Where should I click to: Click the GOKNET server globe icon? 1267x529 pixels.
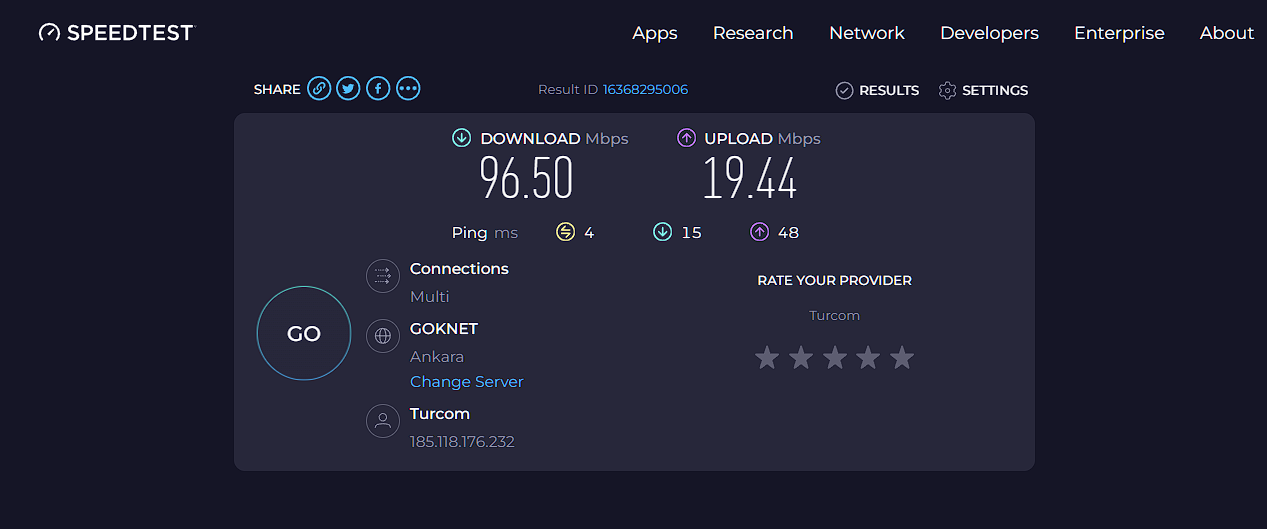(x=382, y=336)
